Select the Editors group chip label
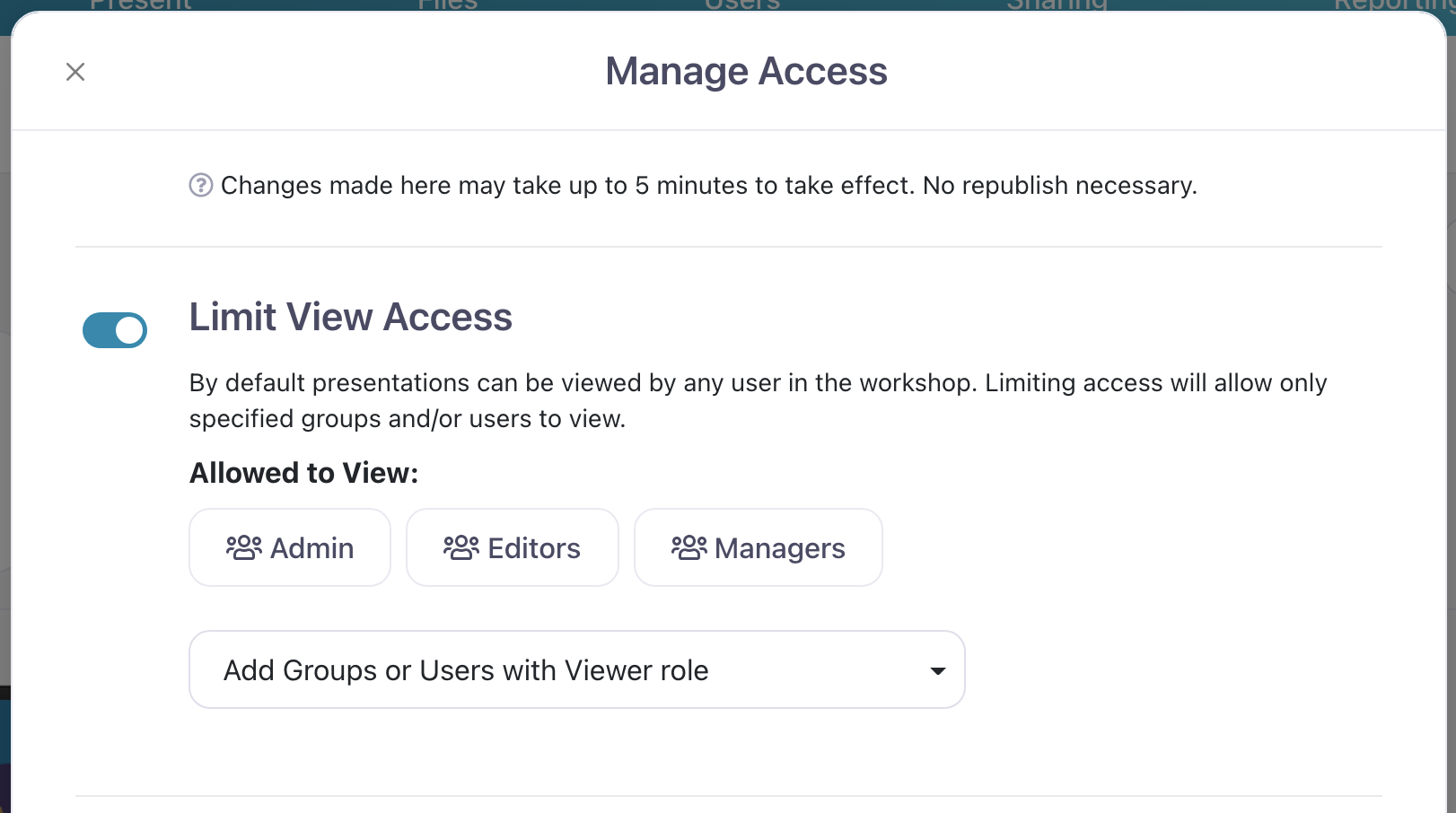 pos(534,548)
